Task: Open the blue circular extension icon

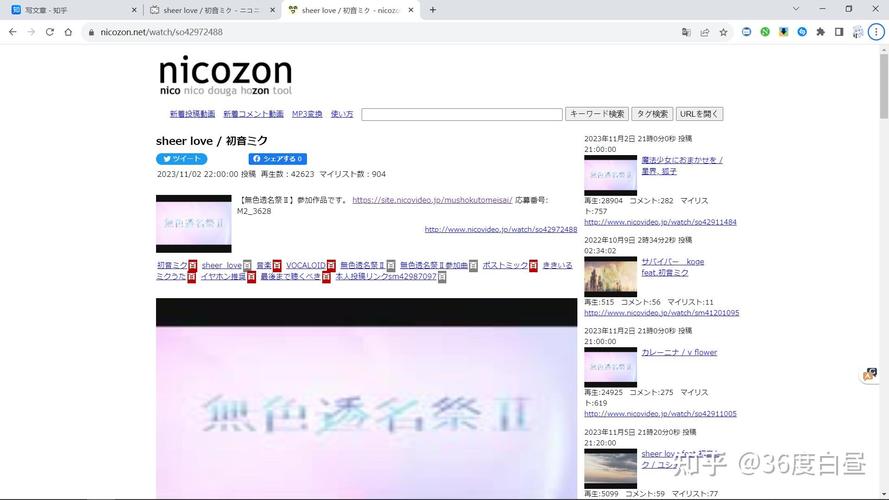Action: 802,32
